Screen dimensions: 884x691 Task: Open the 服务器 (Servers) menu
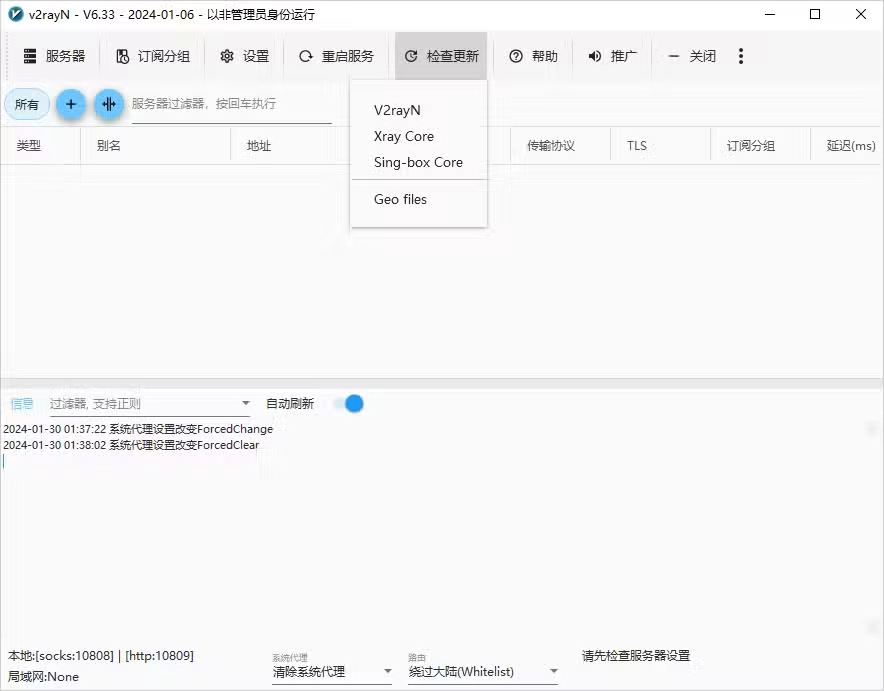click(56, 56)
